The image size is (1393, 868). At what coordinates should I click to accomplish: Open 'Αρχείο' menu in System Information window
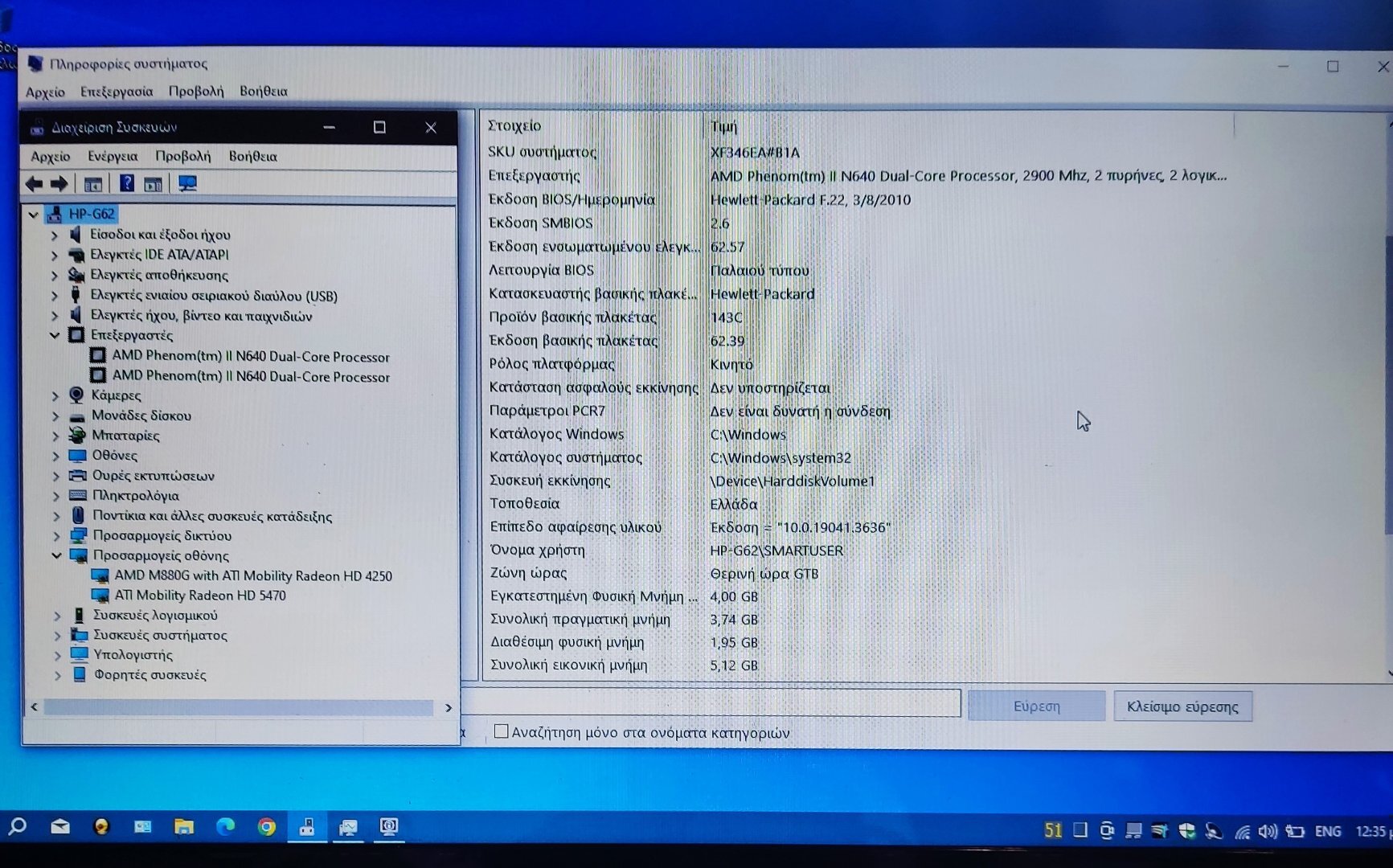click(x=45, y=92)
